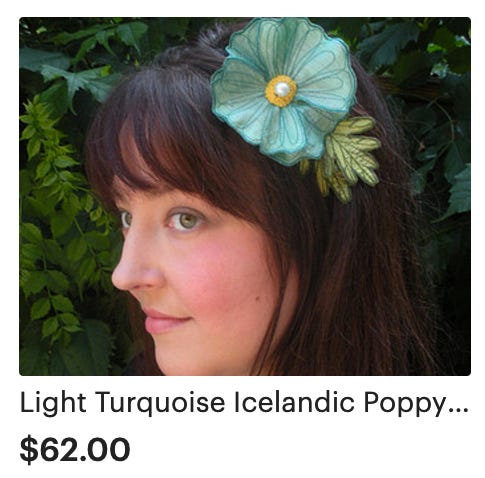The width and height of the screenshot is (485, 478).
Task: Open the Icelandic Poppy product photo
Action: (245, 196)
